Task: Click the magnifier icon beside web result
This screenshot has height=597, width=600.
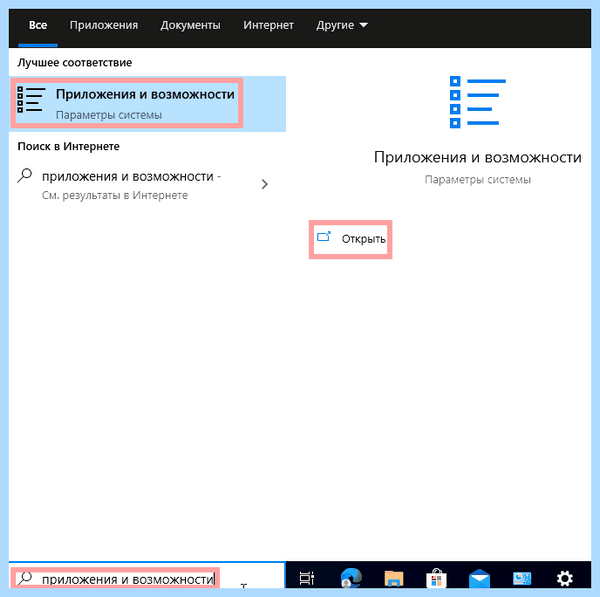Action: pyautogui.click(x=24, y=176)
